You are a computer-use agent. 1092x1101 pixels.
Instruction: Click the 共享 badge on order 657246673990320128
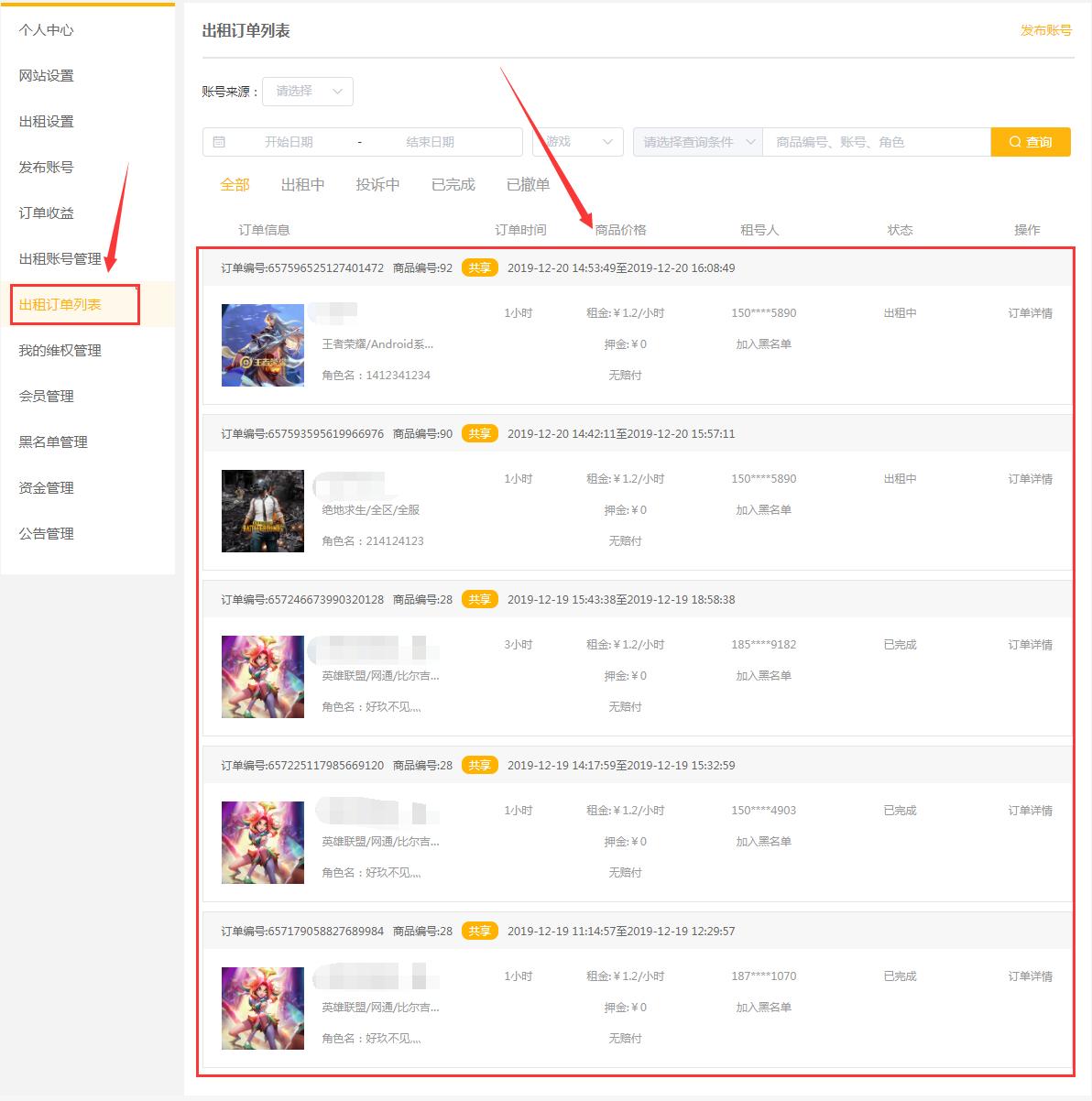click(x=478, y=599)
